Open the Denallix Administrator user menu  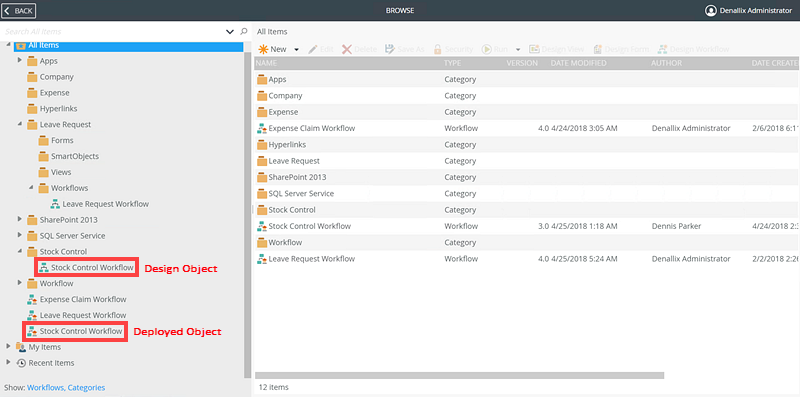748,10
